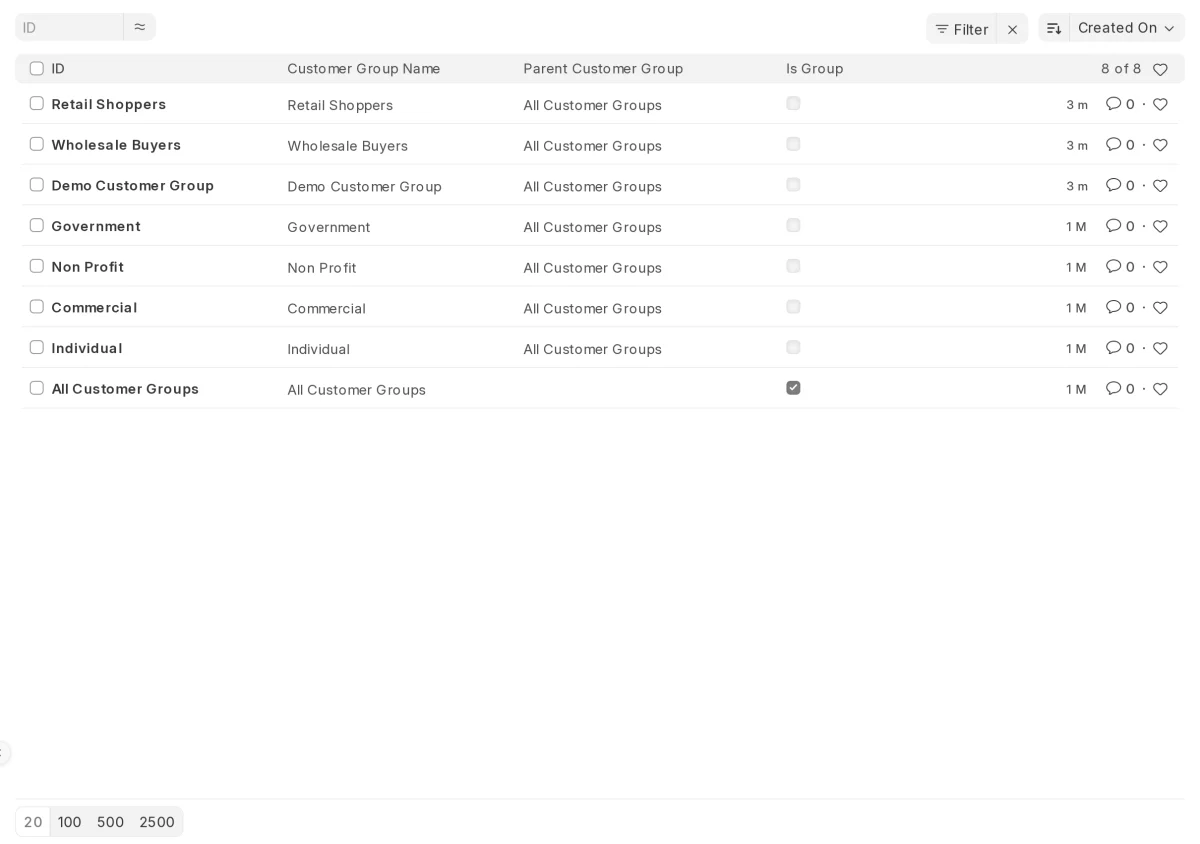Like the Individual row heart icon
Screen dimensions: 1200x844
pos(1160,348)
